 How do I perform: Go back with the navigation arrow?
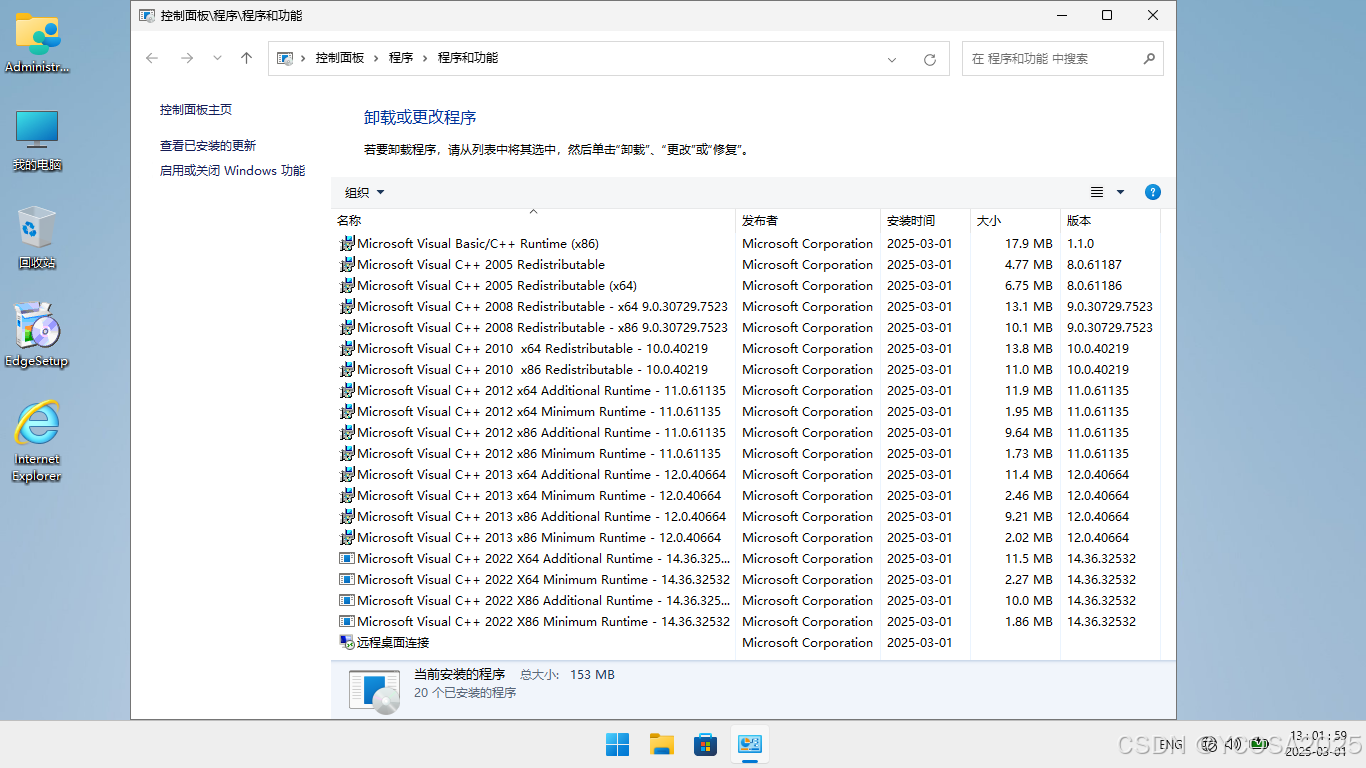click(x=152, y=58)
